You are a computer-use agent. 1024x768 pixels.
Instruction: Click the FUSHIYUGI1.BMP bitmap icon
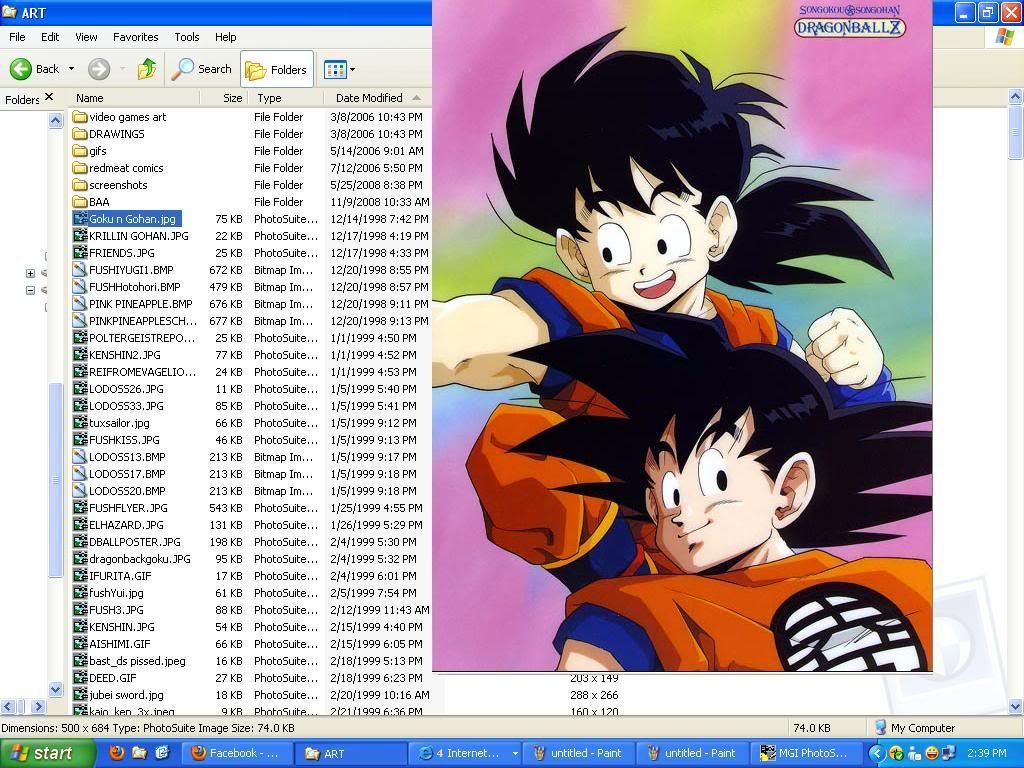(x=80, y=270)
